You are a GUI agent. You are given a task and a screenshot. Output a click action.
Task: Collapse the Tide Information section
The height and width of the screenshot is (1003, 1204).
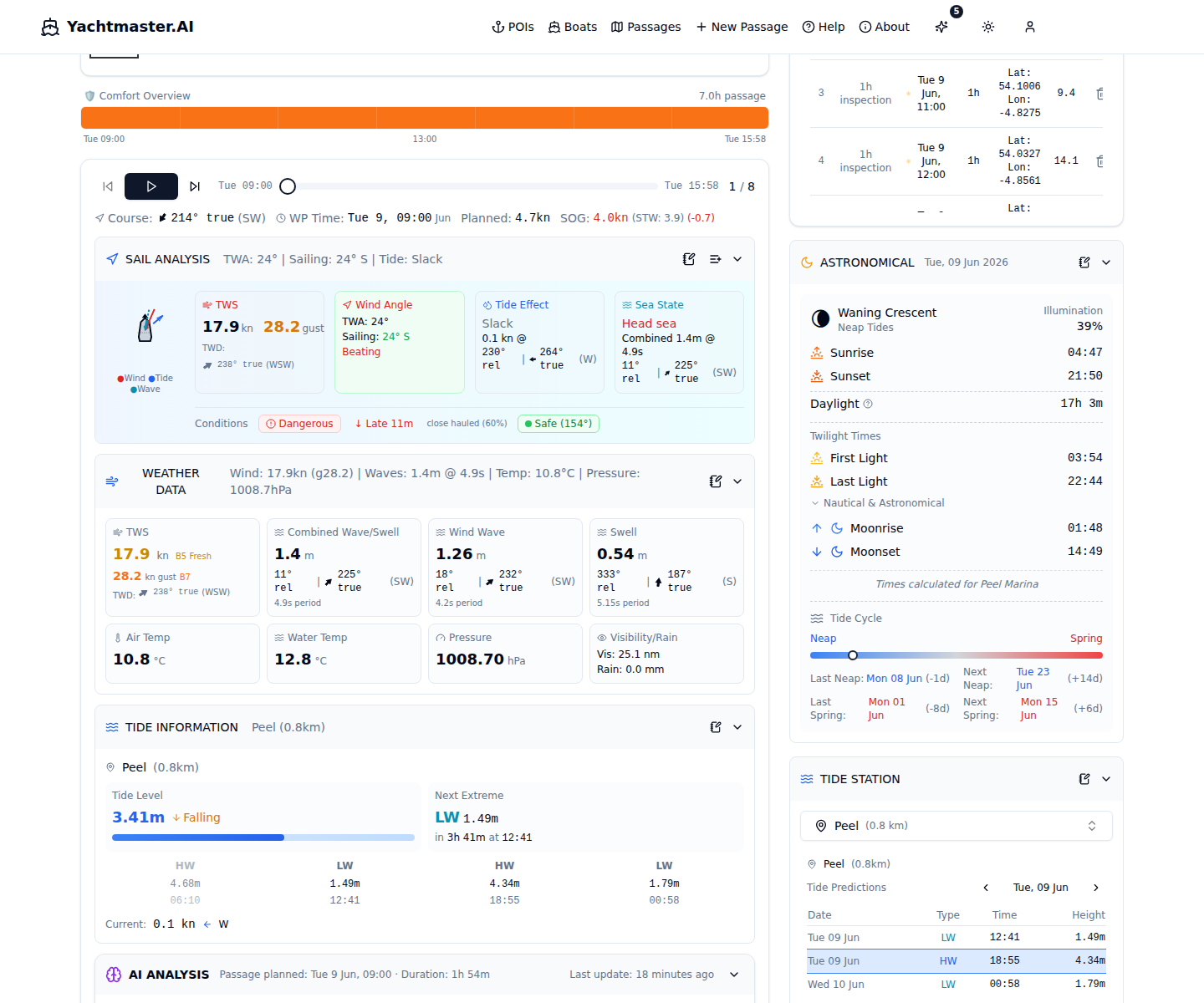click(x=737, y=727)
